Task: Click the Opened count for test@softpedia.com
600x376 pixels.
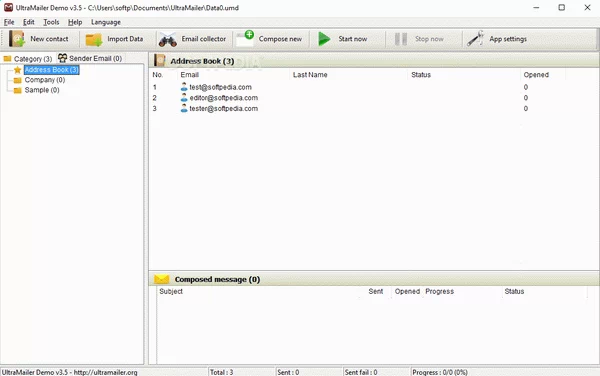Action: click(x=526, y=87)
